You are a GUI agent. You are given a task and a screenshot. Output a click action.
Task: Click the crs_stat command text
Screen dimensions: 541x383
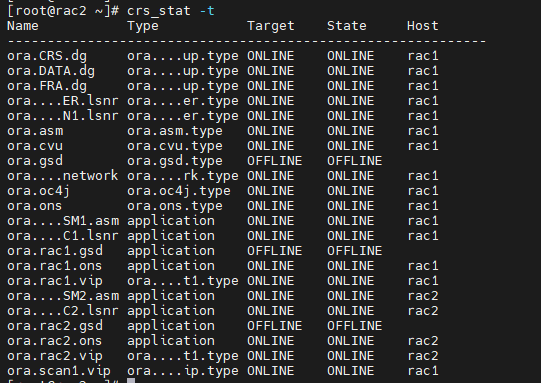[x=158, y=11]
